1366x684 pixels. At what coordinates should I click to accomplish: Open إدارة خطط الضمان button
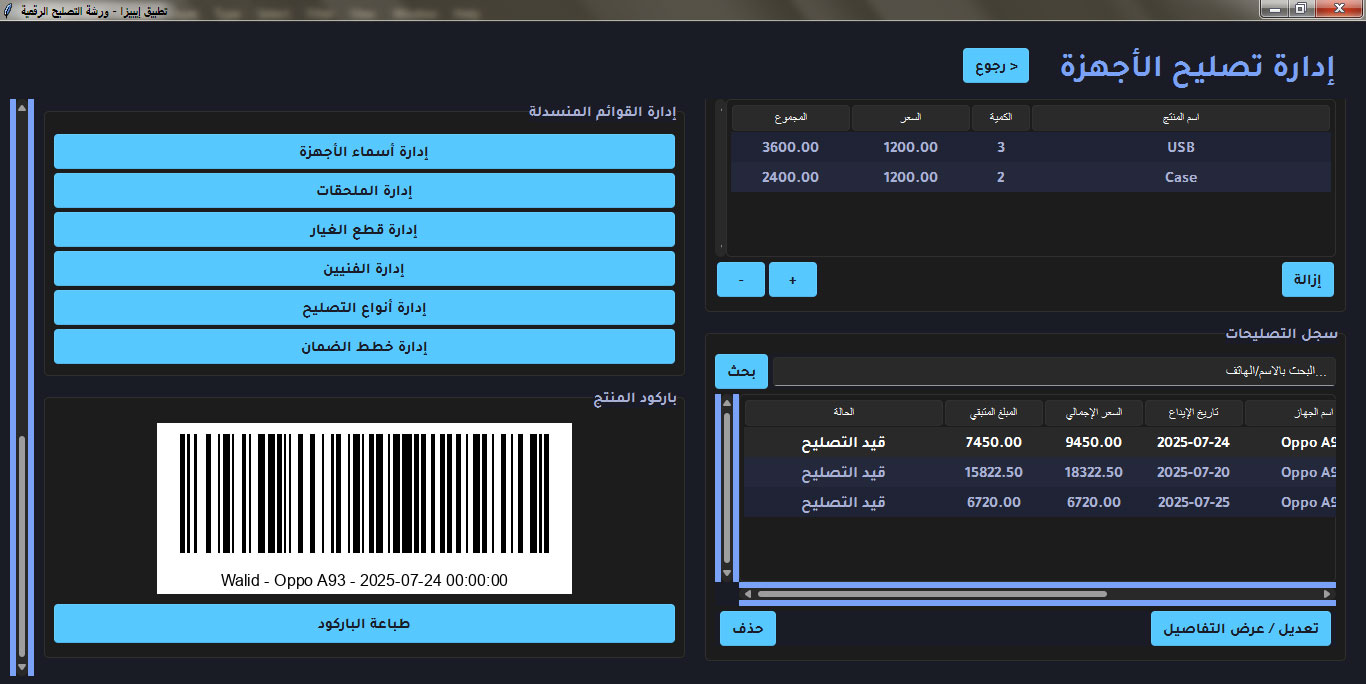364,347
